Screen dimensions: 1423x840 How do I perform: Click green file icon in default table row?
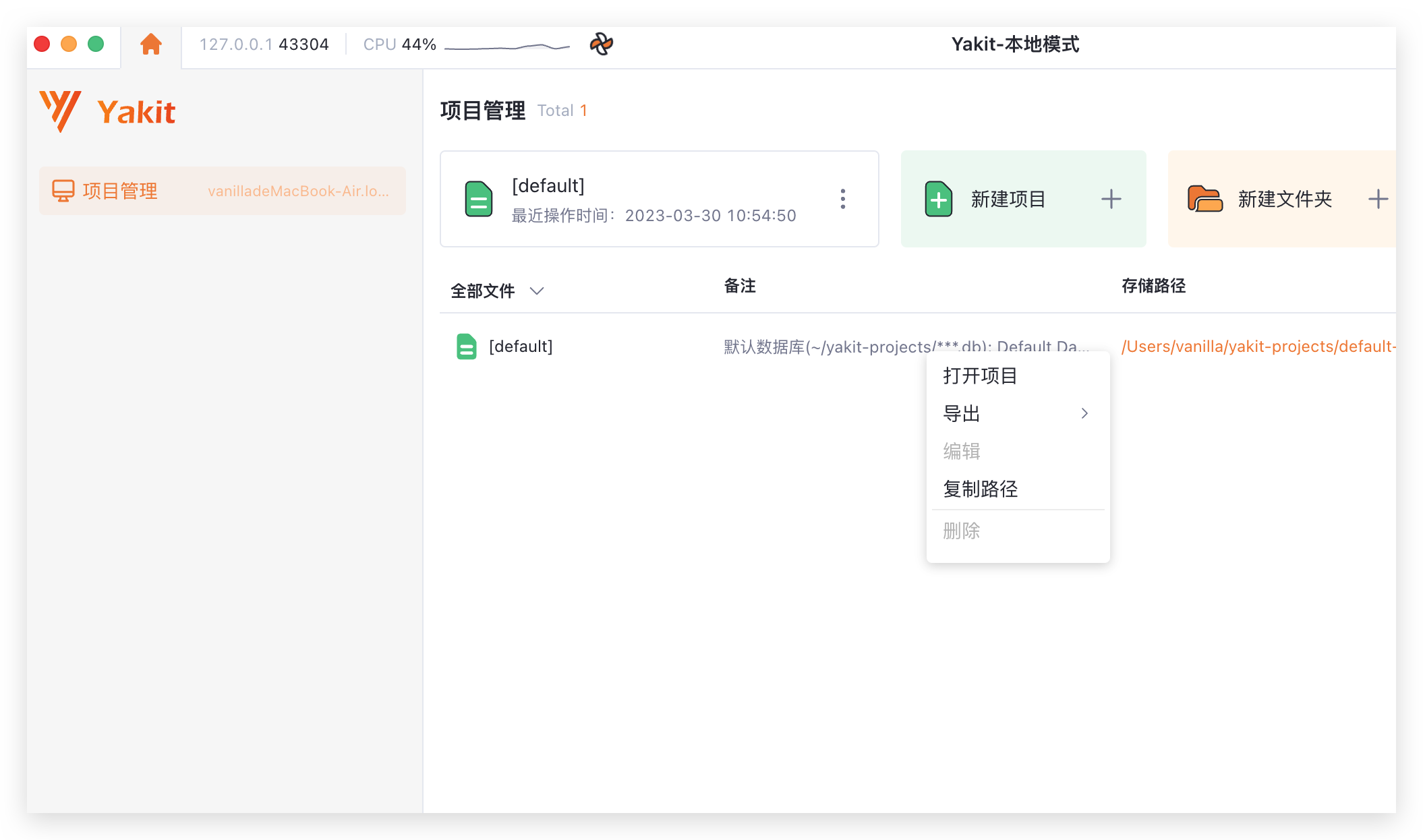tap(466, 347)
